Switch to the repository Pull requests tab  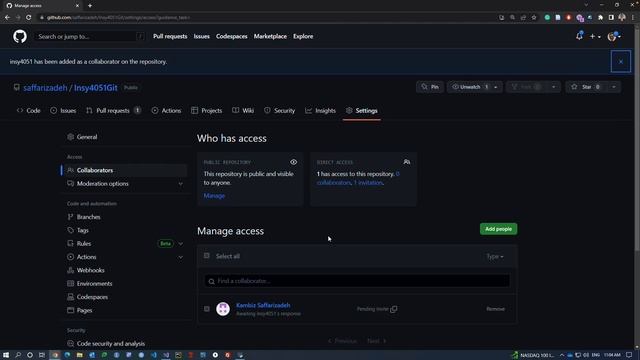point(113,111)
